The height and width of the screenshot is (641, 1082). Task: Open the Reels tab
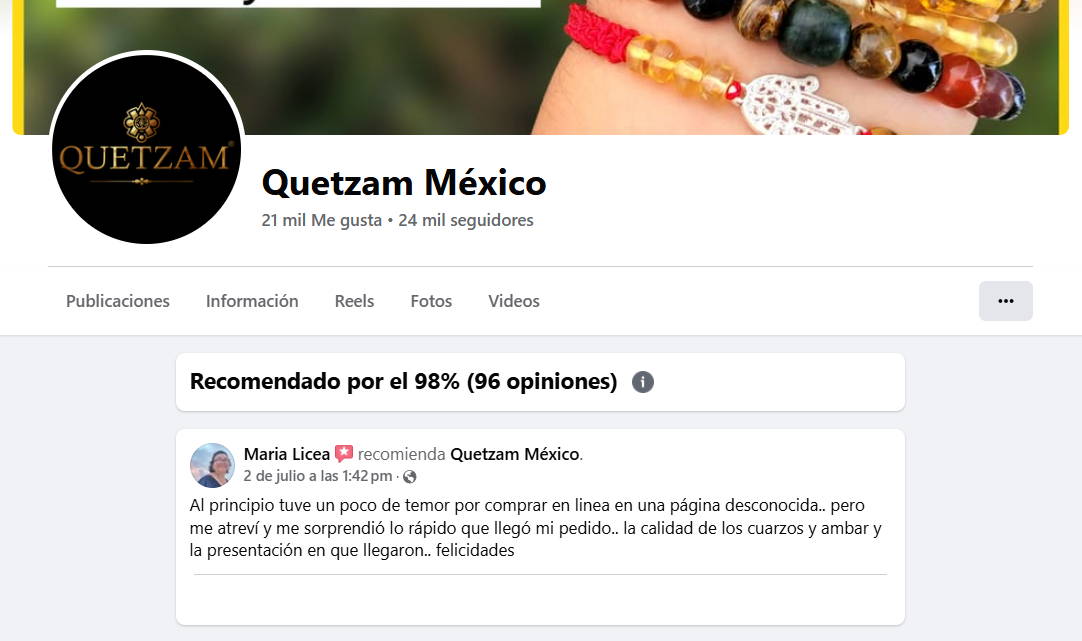point(354,301)
